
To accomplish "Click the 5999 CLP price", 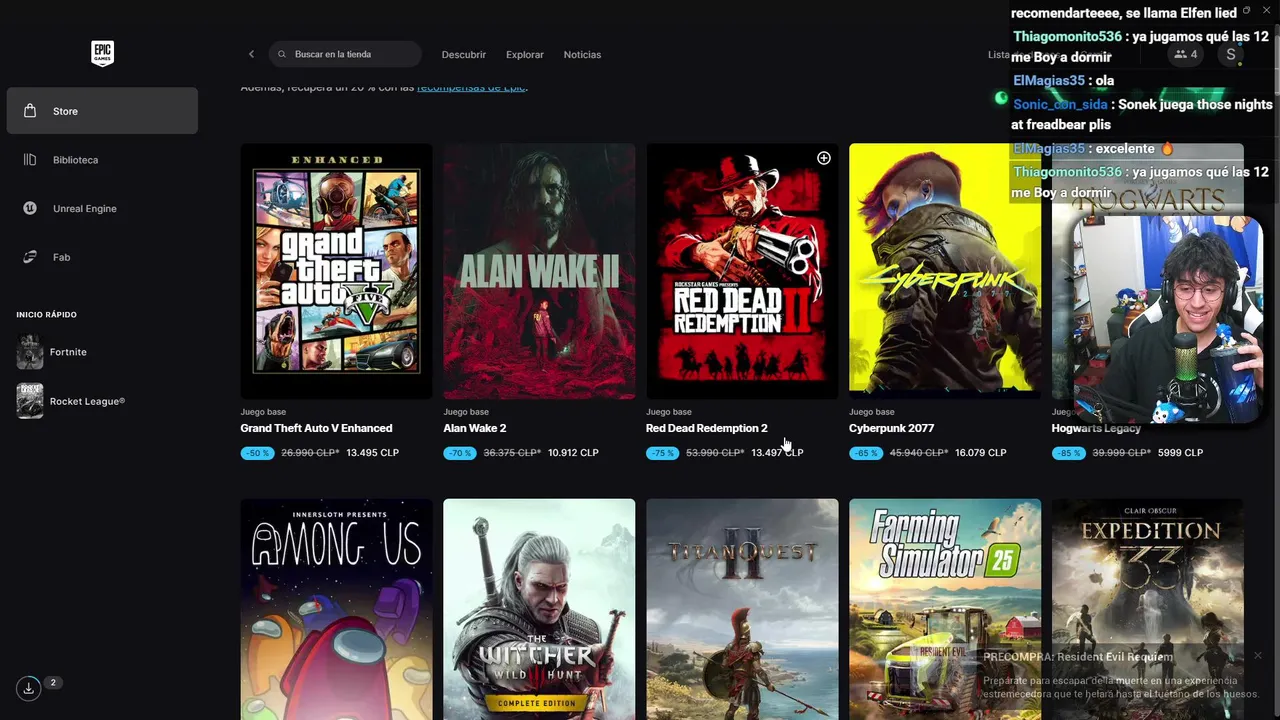I will click(1180, 453).
